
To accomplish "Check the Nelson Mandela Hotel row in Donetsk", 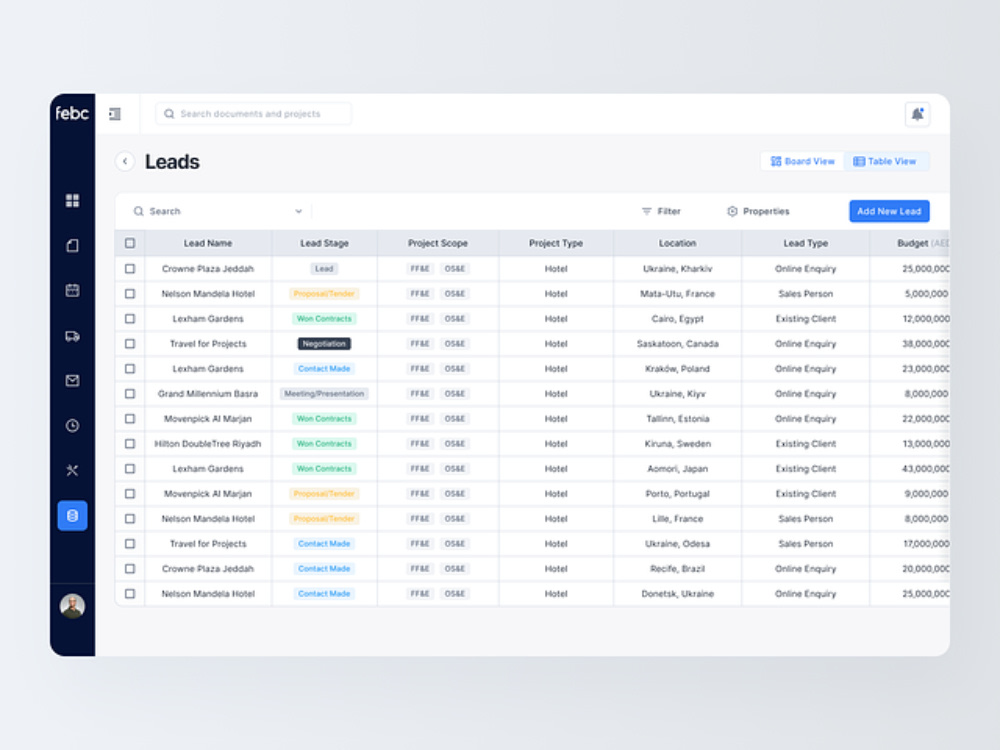I will tap(130, 593).
